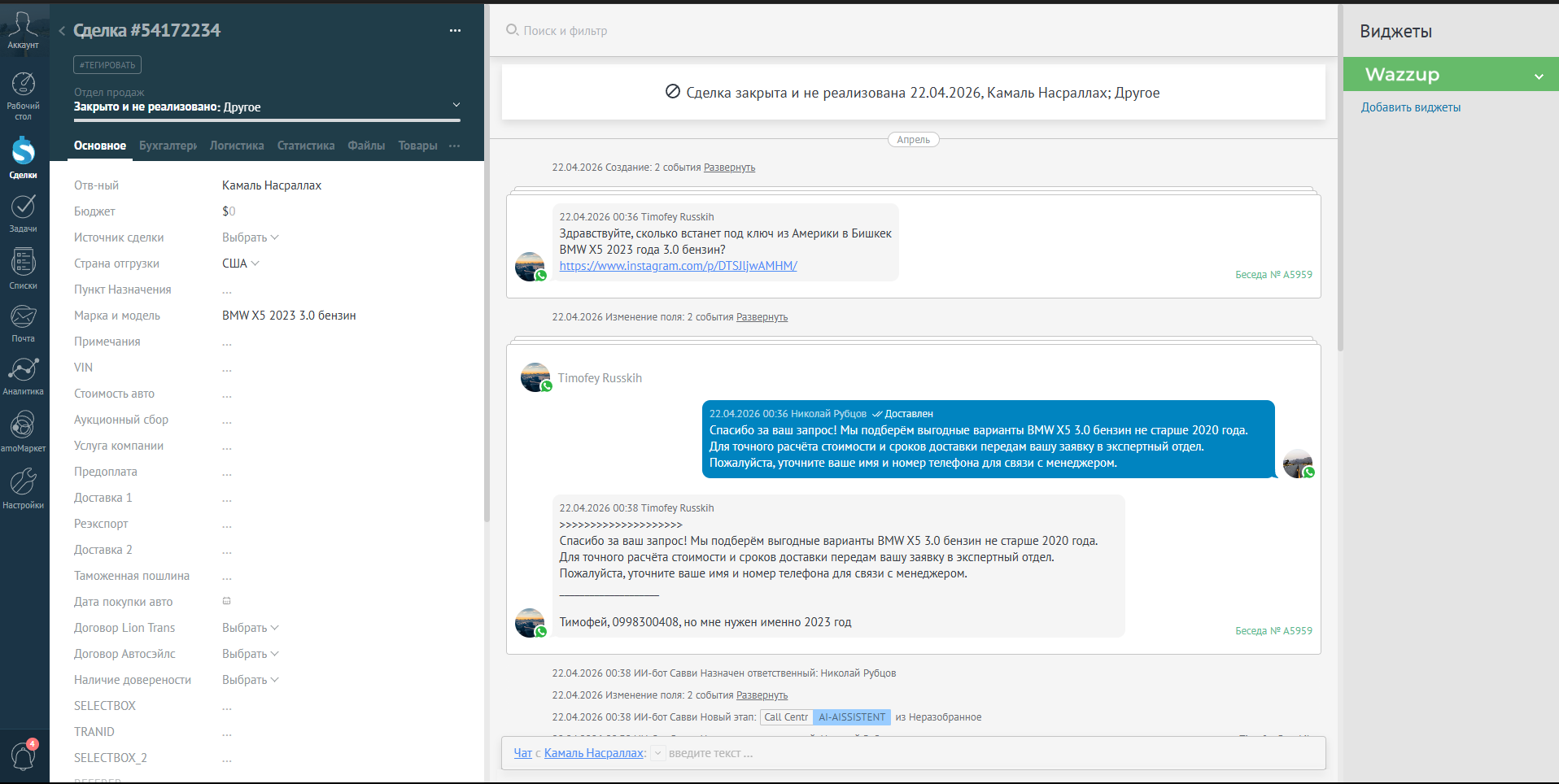Switch to the Основное tab
1559x784 pixels.
[100, 146]
